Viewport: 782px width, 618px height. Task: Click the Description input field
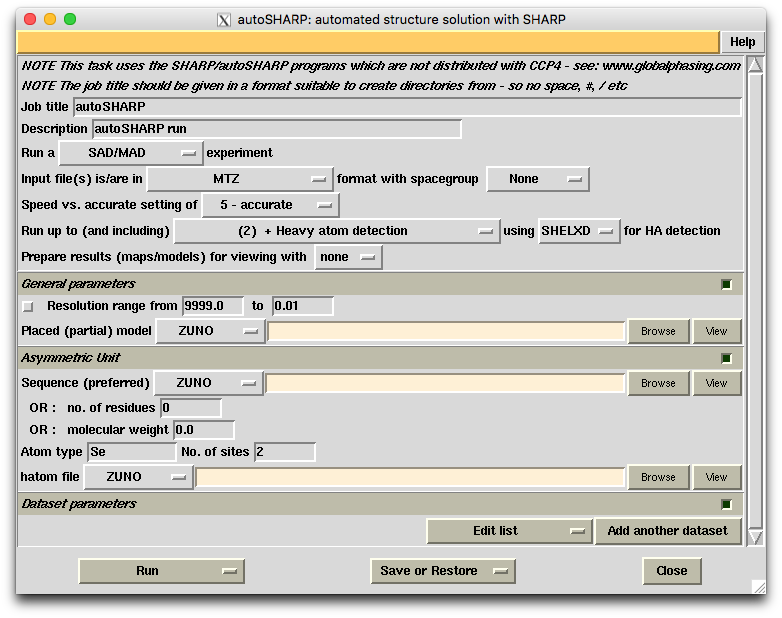(277, 129)
